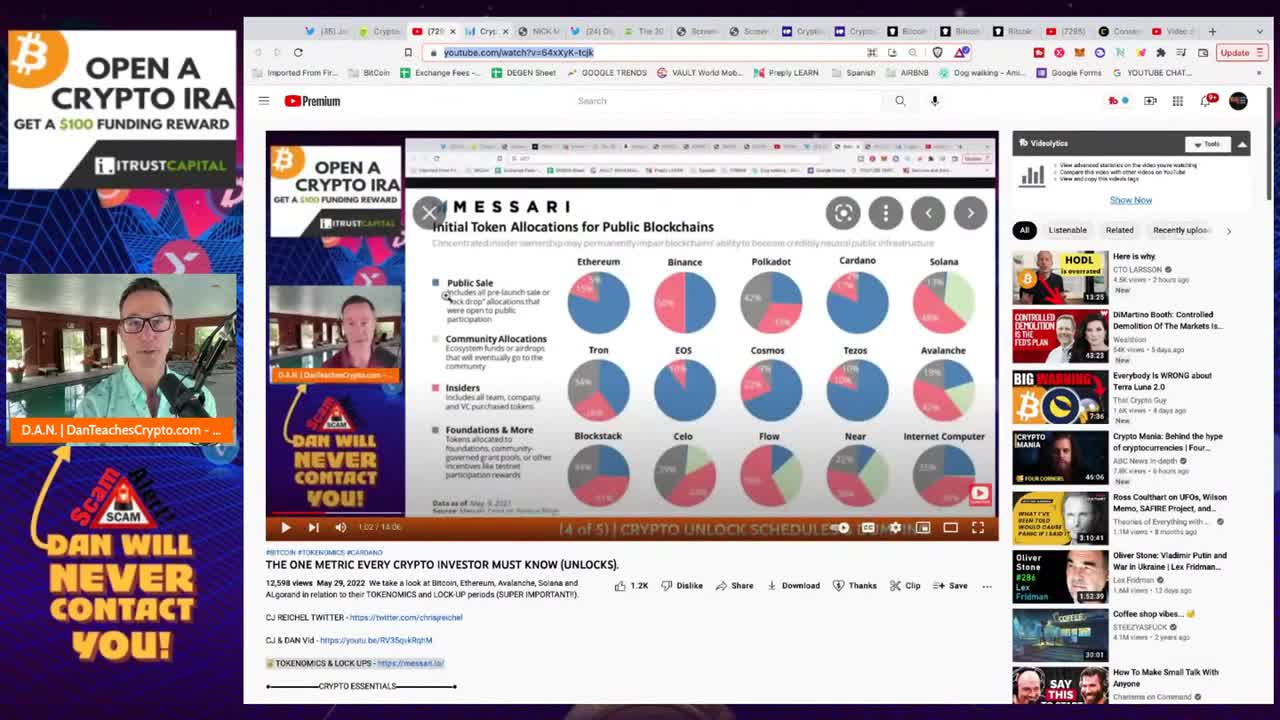Viewport: 1280px width, 720px height.
Task: Create a clip with the Clip button
Action: point(905,586)
